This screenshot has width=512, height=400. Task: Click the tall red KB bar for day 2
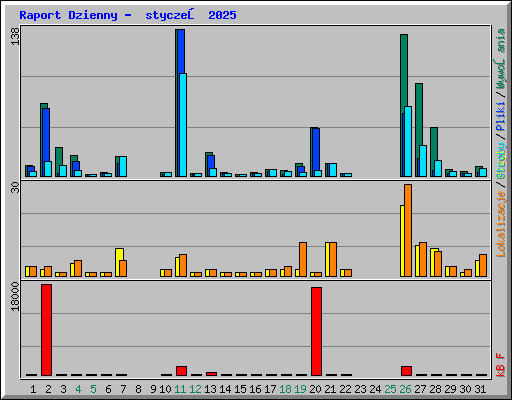pyautogui.click(x=46, y=330)
